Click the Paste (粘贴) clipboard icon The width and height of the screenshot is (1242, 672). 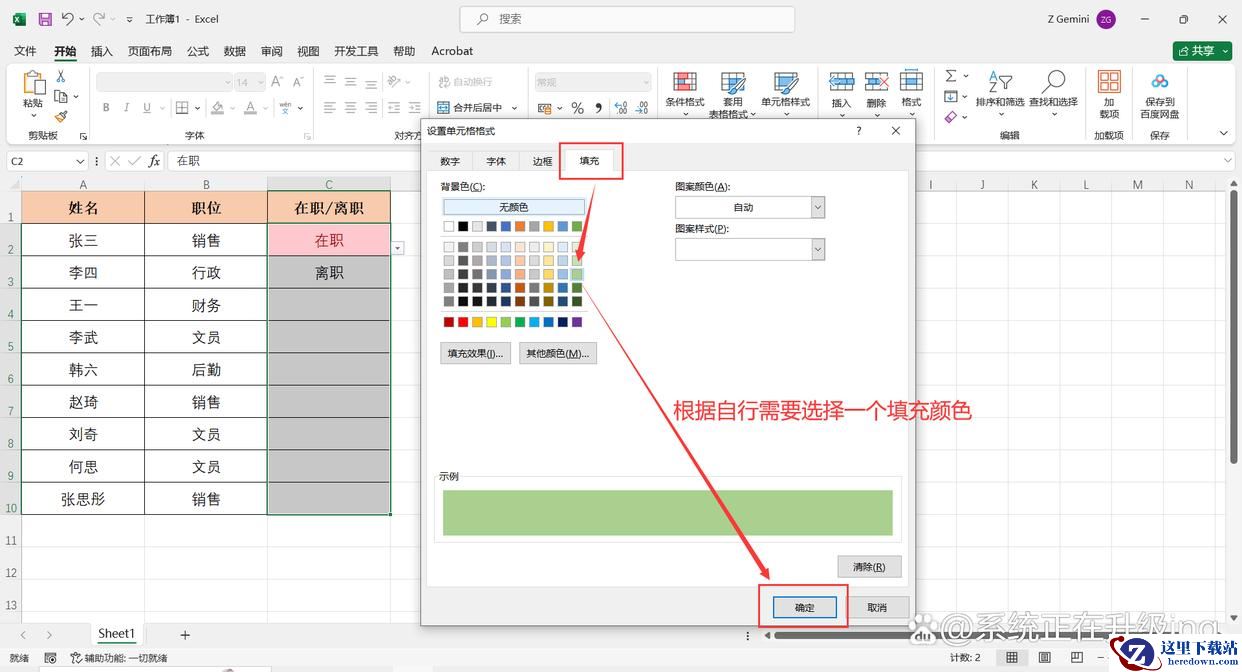click(33, 84)
